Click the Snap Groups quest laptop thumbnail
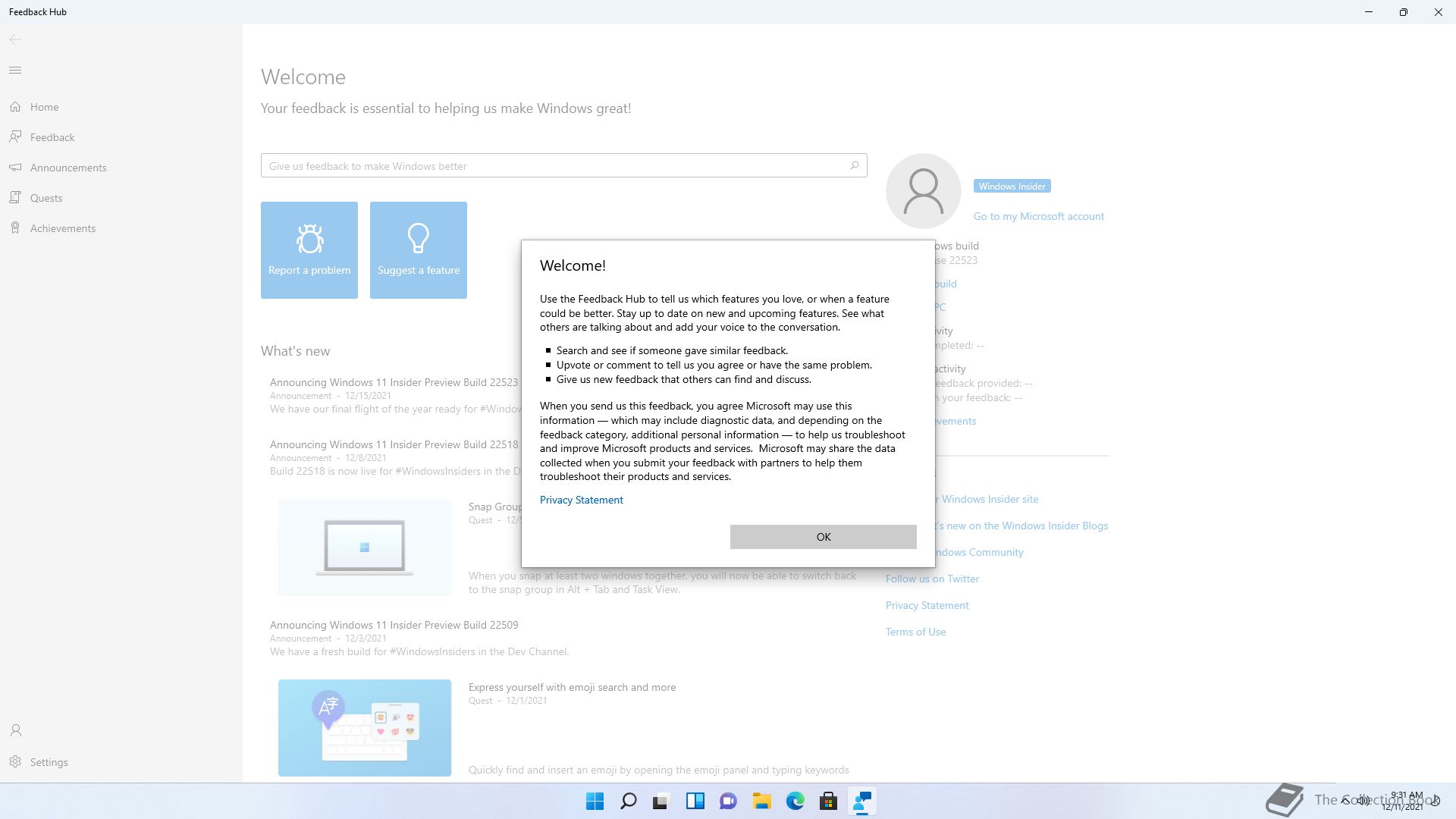The height and width of the screenshot is (819, 1456). (365, 548)
